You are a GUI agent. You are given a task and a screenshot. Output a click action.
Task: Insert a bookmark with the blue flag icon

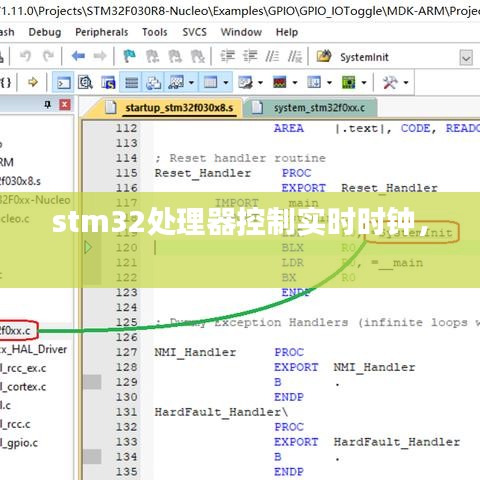129,56
